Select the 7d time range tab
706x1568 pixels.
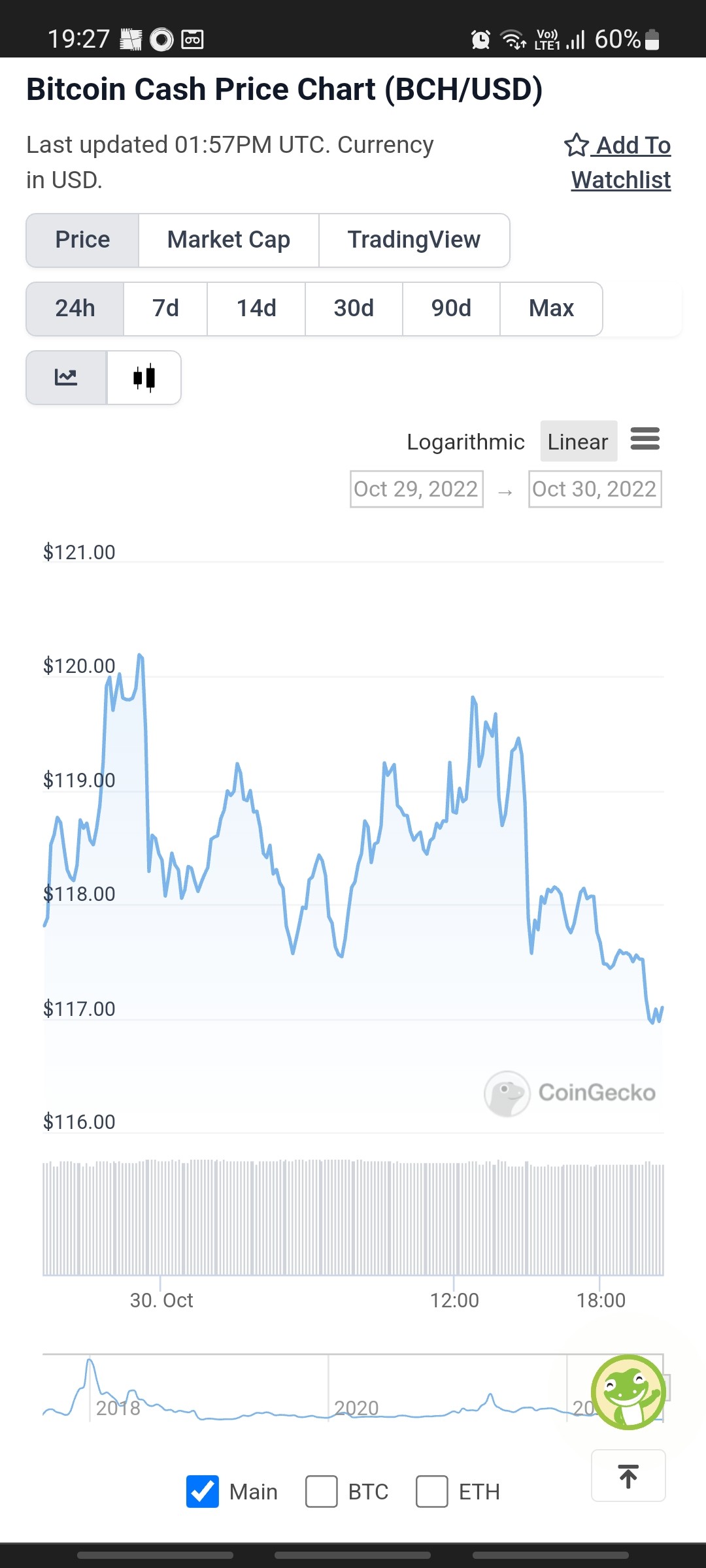(165, 308)
